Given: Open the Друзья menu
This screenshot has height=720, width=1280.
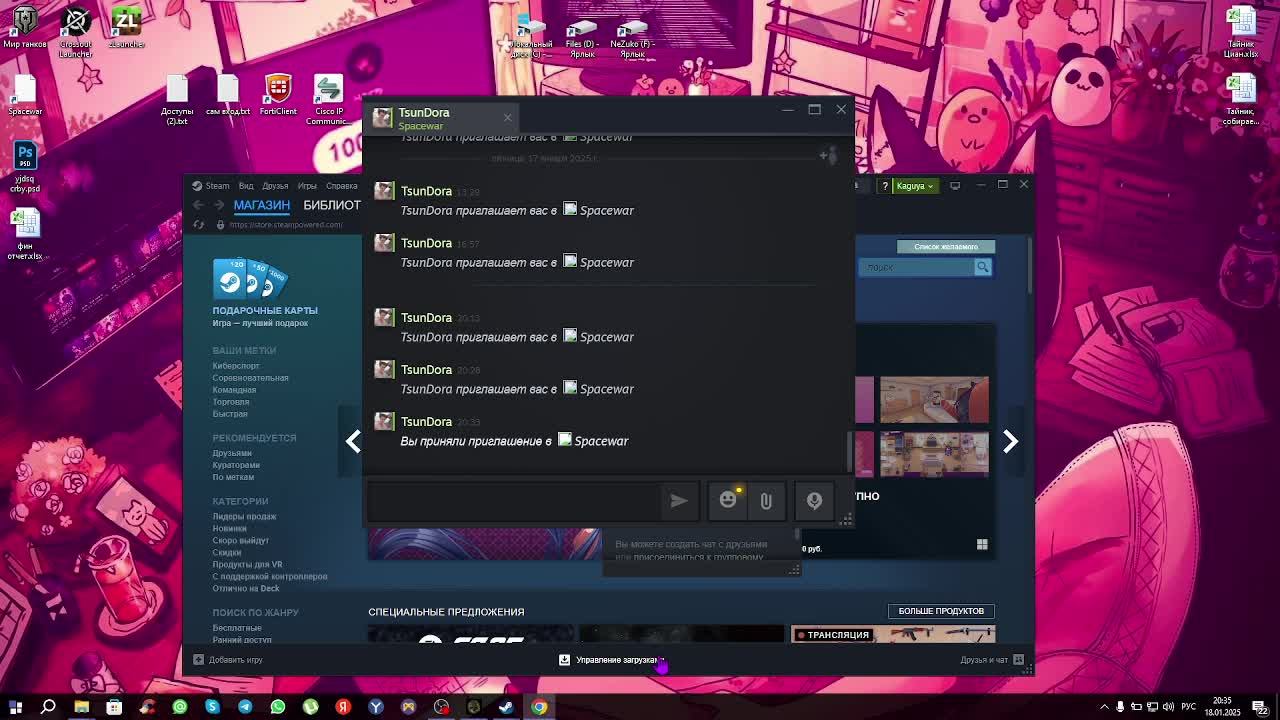Looking at the screenshot, I should [275, 185].
